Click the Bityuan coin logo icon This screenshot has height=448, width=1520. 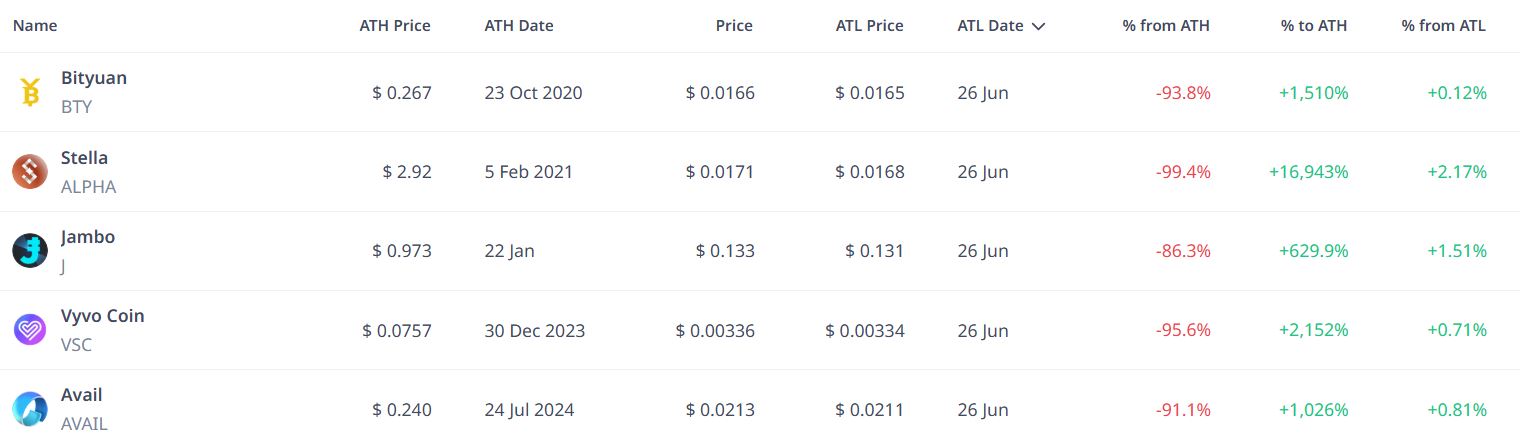tap(30, 92)
